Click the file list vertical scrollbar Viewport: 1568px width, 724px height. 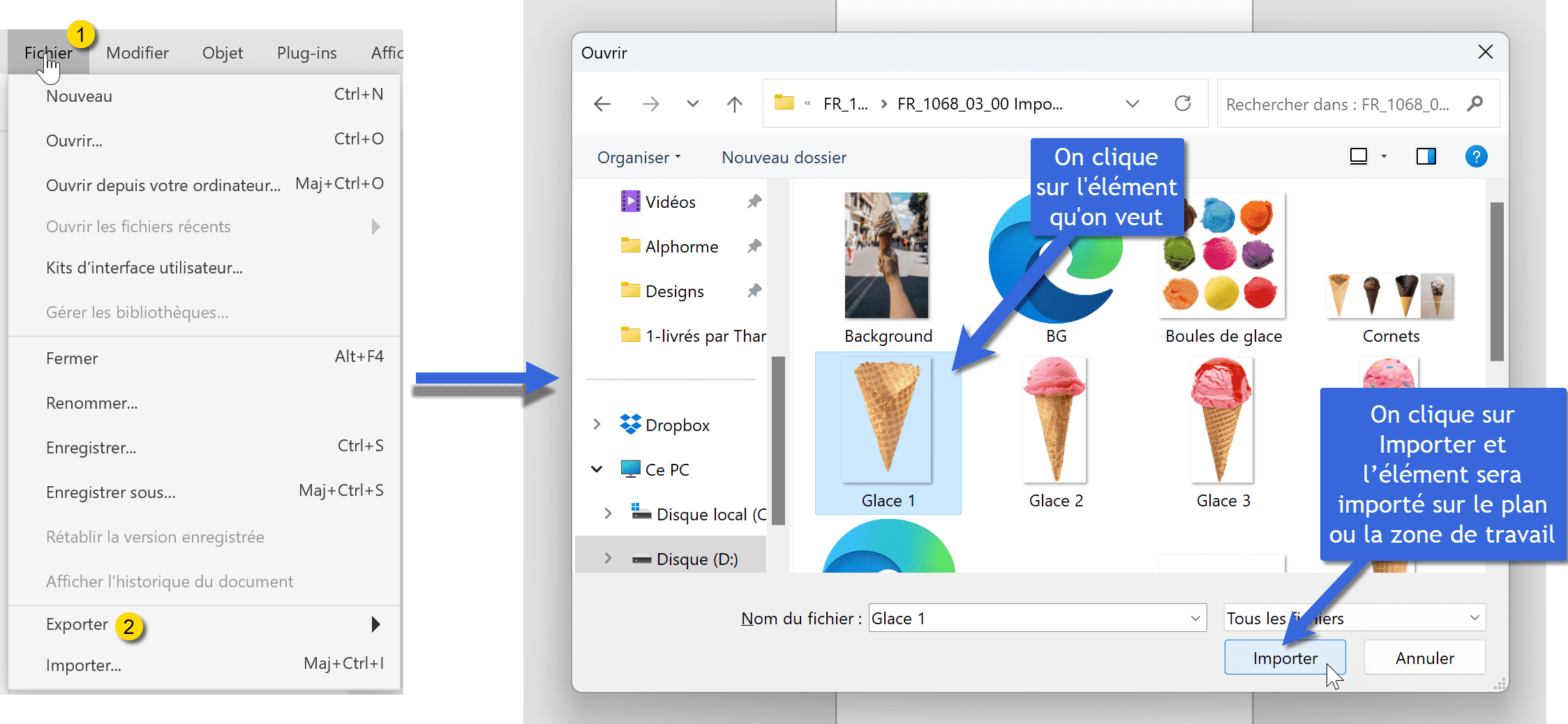1496,282
